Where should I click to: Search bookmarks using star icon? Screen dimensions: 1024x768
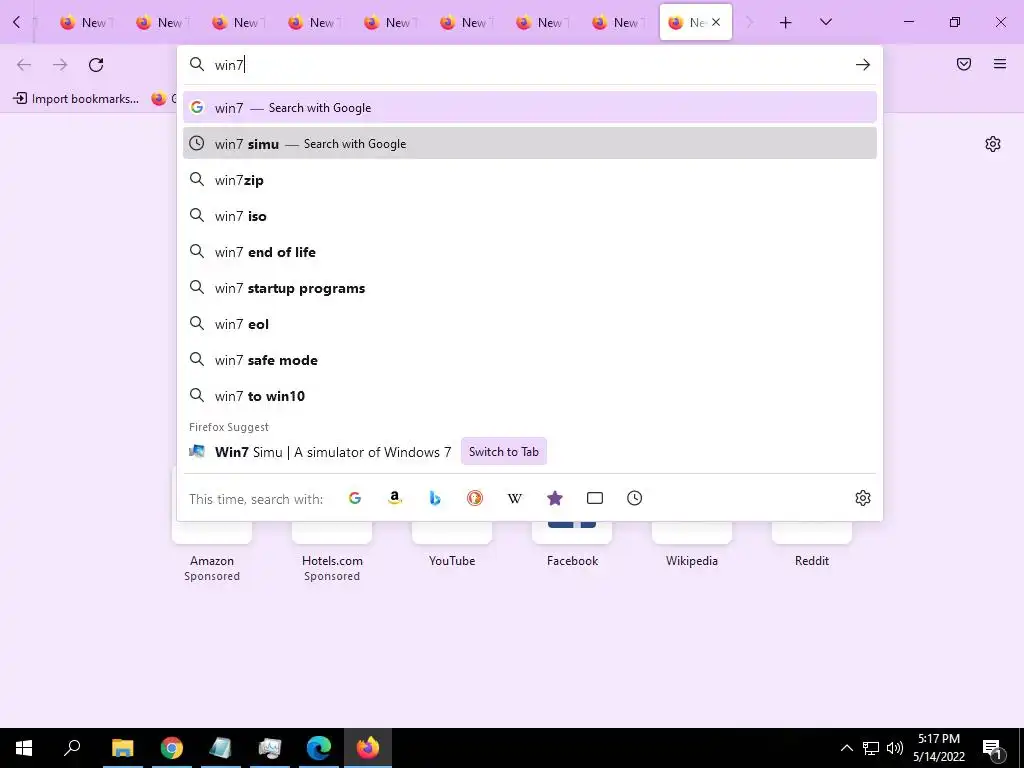(x=554, y=498)
